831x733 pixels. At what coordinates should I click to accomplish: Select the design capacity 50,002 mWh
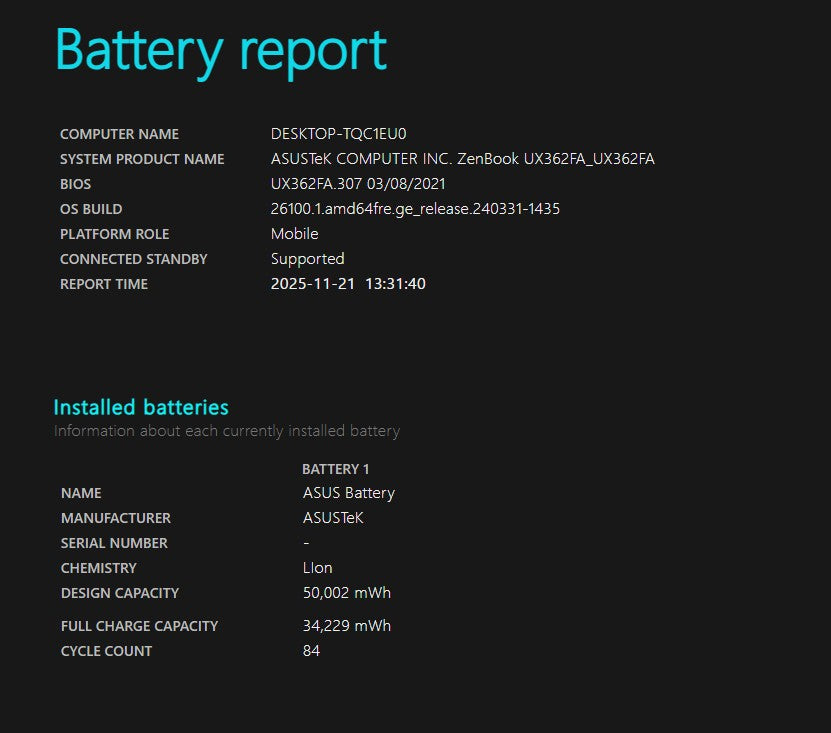[x=346, y=593]
